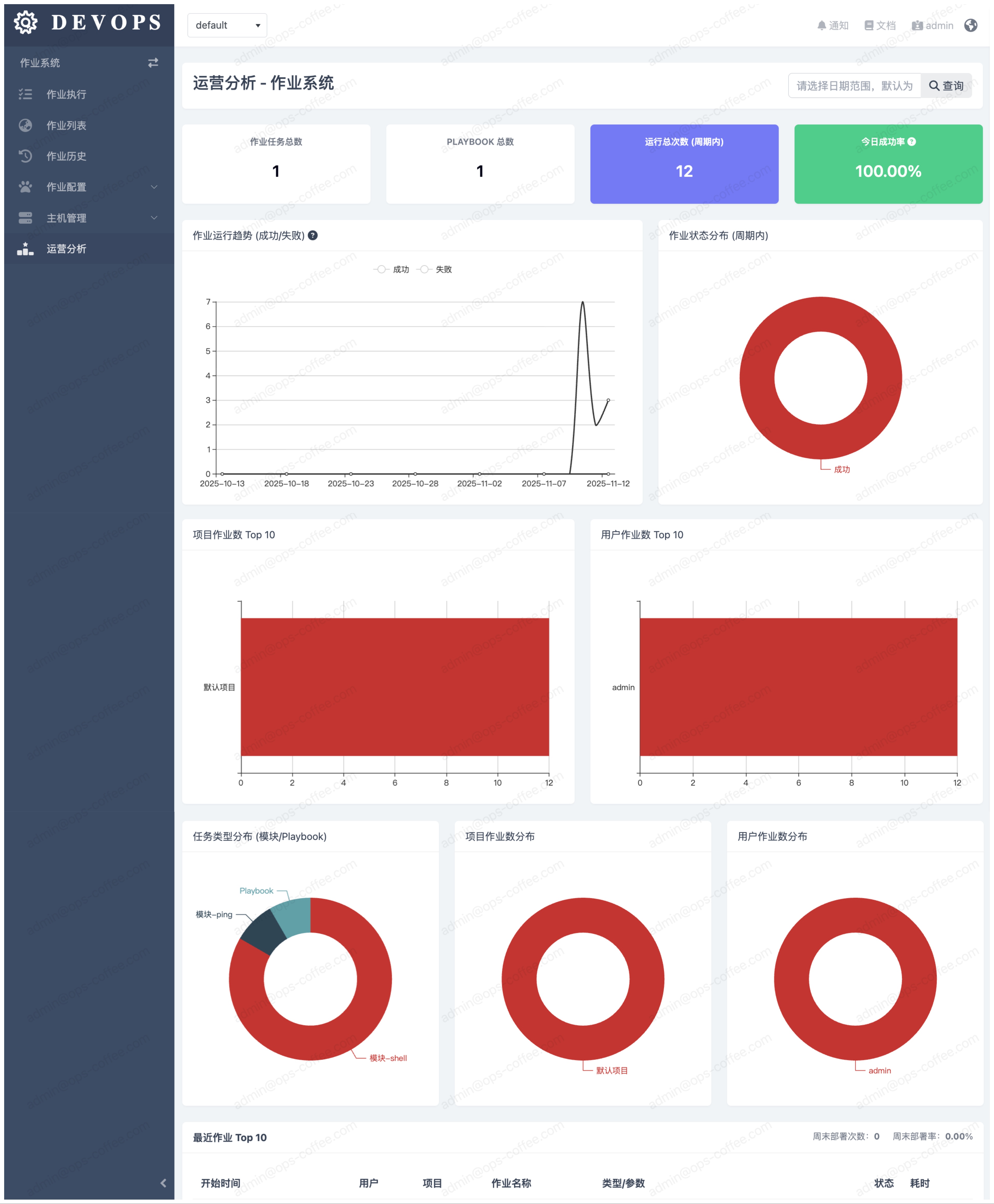Click help icon beside 作业运行趋势 title
Screen dimensions: 994x1204
coord(313,235)
